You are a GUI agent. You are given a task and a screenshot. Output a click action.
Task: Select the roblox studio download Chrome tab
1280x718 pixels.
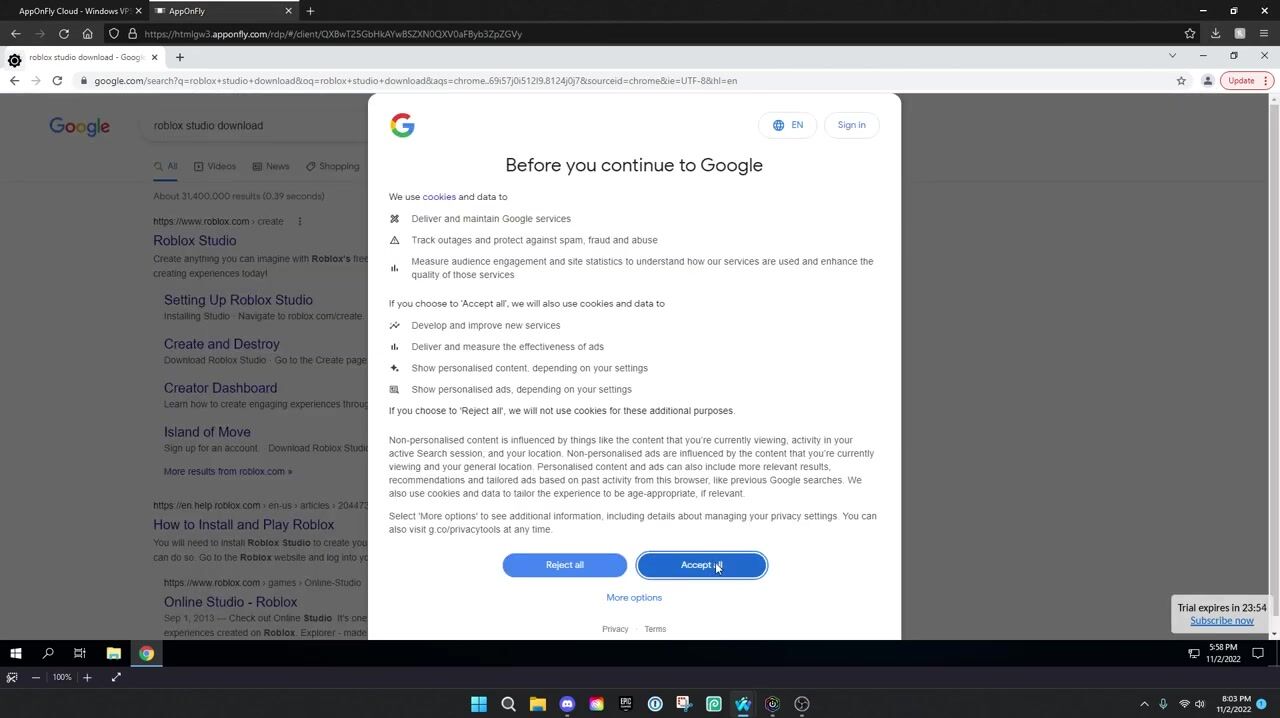85,57
